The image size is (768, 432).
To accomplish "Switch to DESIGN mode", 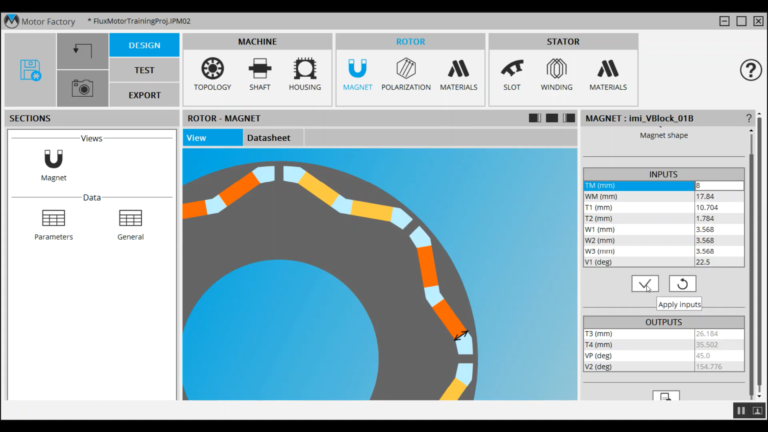I will click(x=144, y=45).
